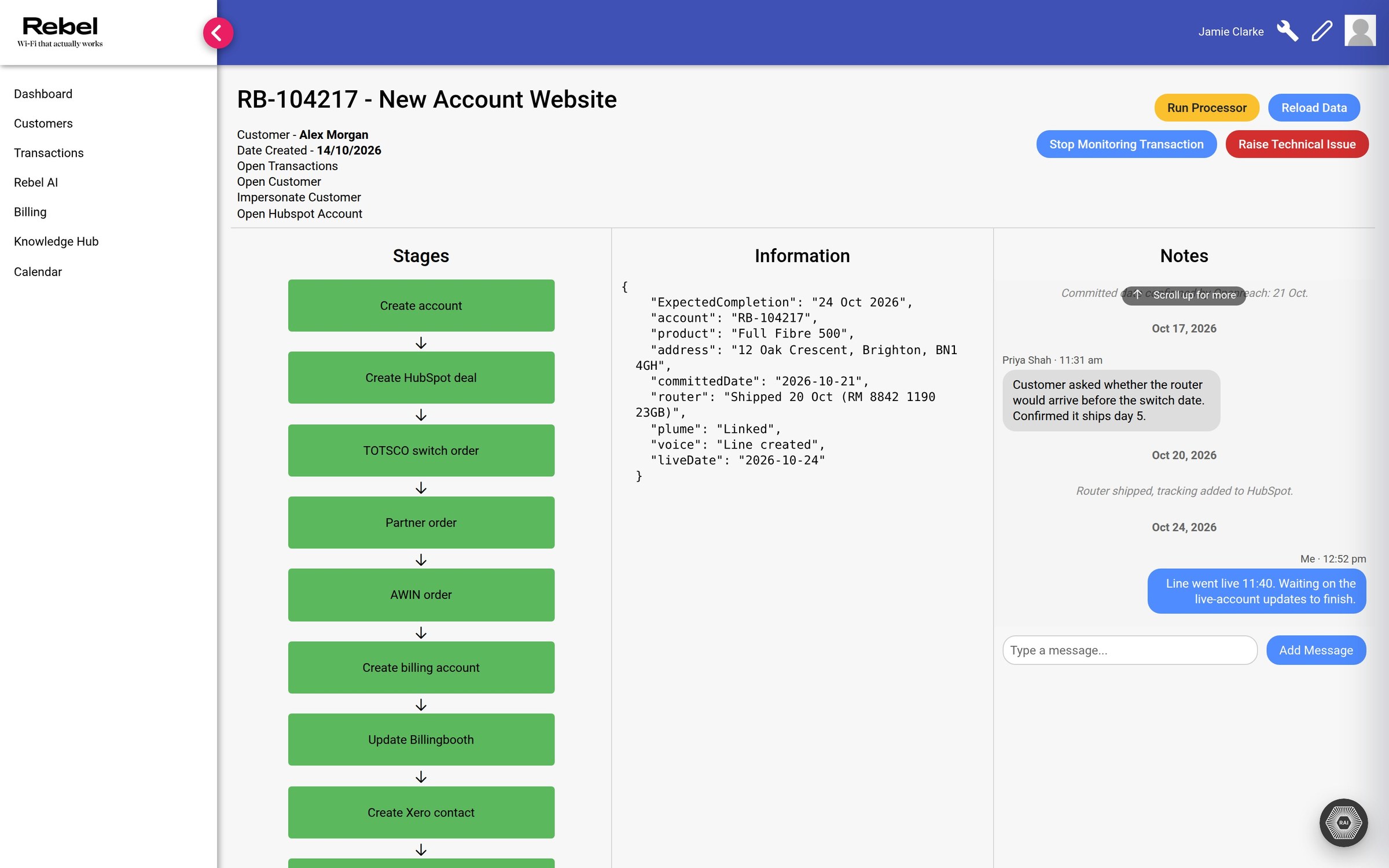Go to Dashboard
1389x868 pixels.
(43, 94)
